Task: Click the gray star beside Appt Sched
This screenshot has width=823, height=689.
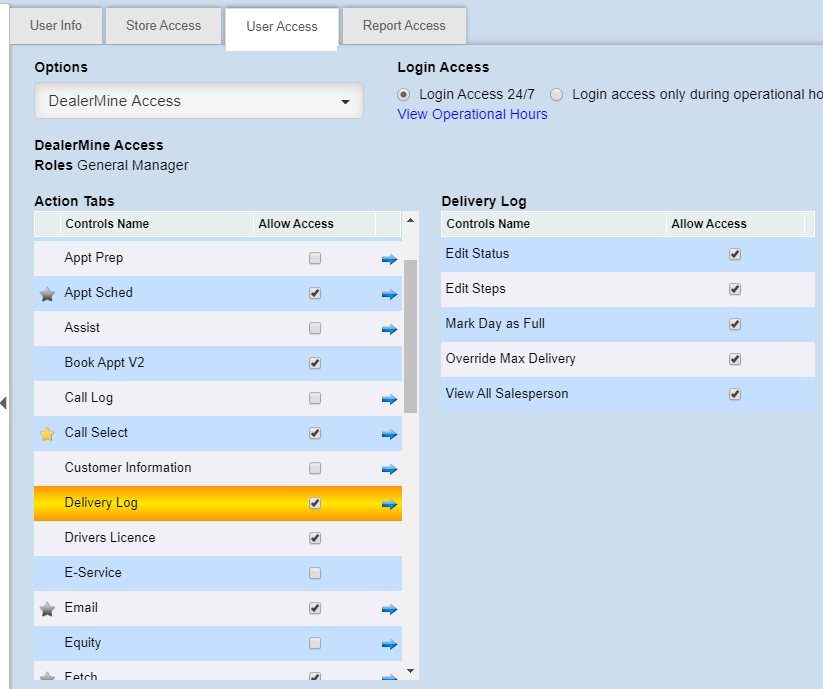Action: [x=46, y=294]
